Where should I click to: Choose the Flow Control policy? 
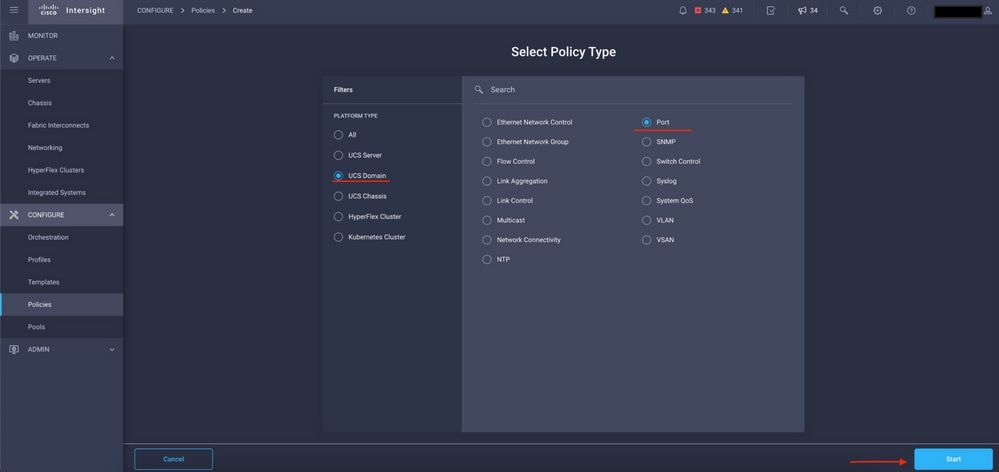point(487,162)
